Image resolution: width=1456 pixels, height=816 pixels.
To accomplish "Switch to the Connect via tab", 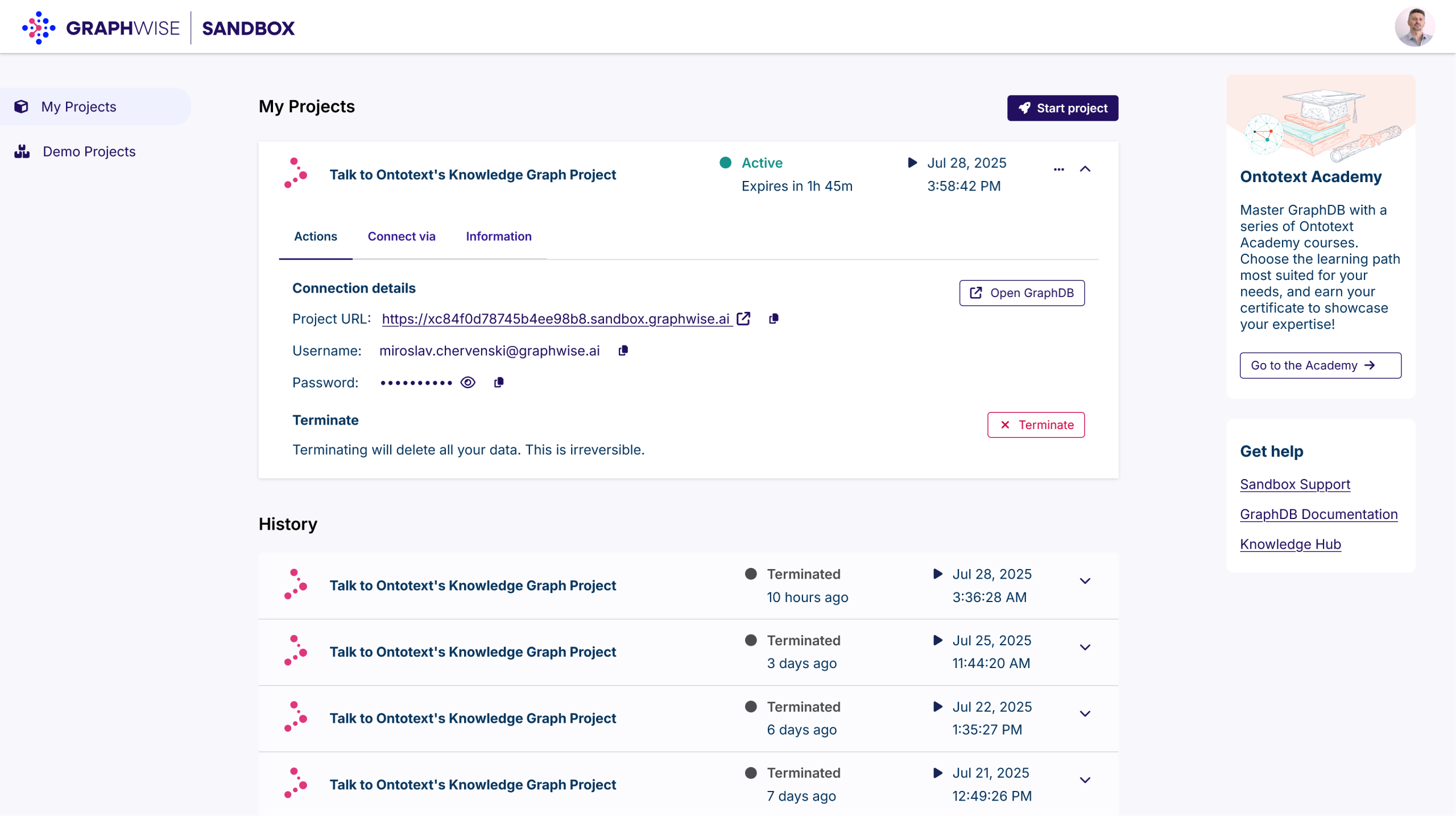I will pos(402,236).
